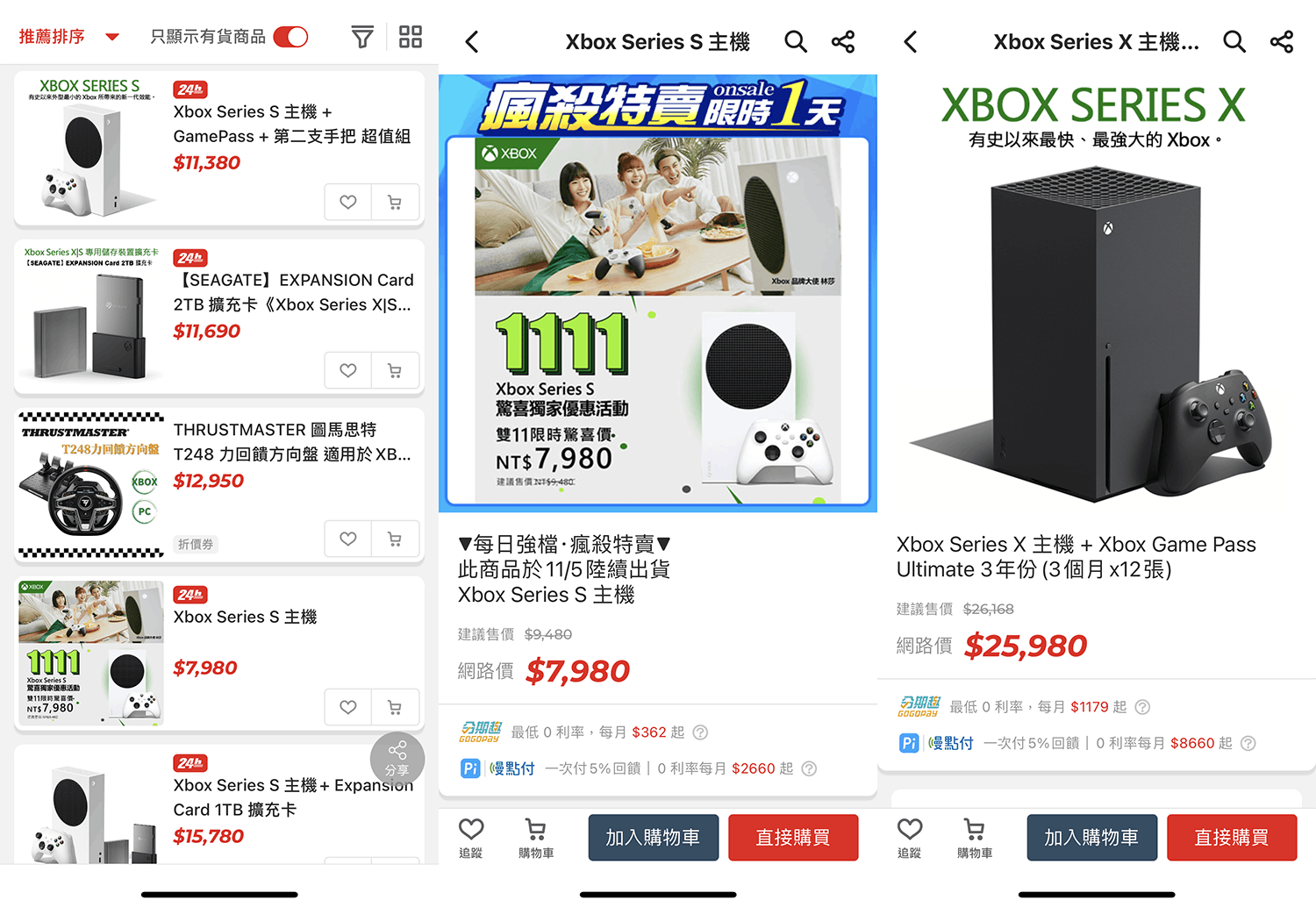Tap 直接購買 on Xbox Series X page
This screenshot has width=1316, height=907.
pos(1232,838)
